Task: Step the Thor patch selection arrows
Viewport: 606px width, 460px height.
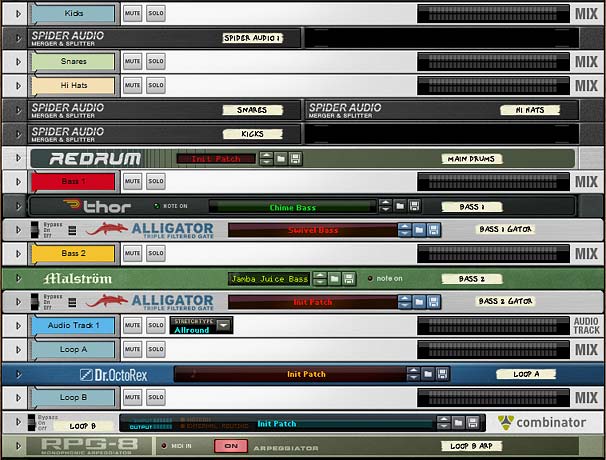Action: (385, 206)
